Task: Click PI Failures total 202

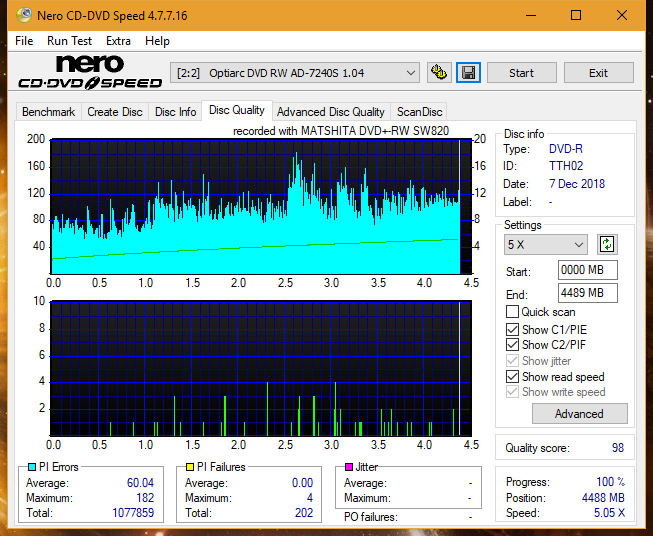Action: (304, 513)
